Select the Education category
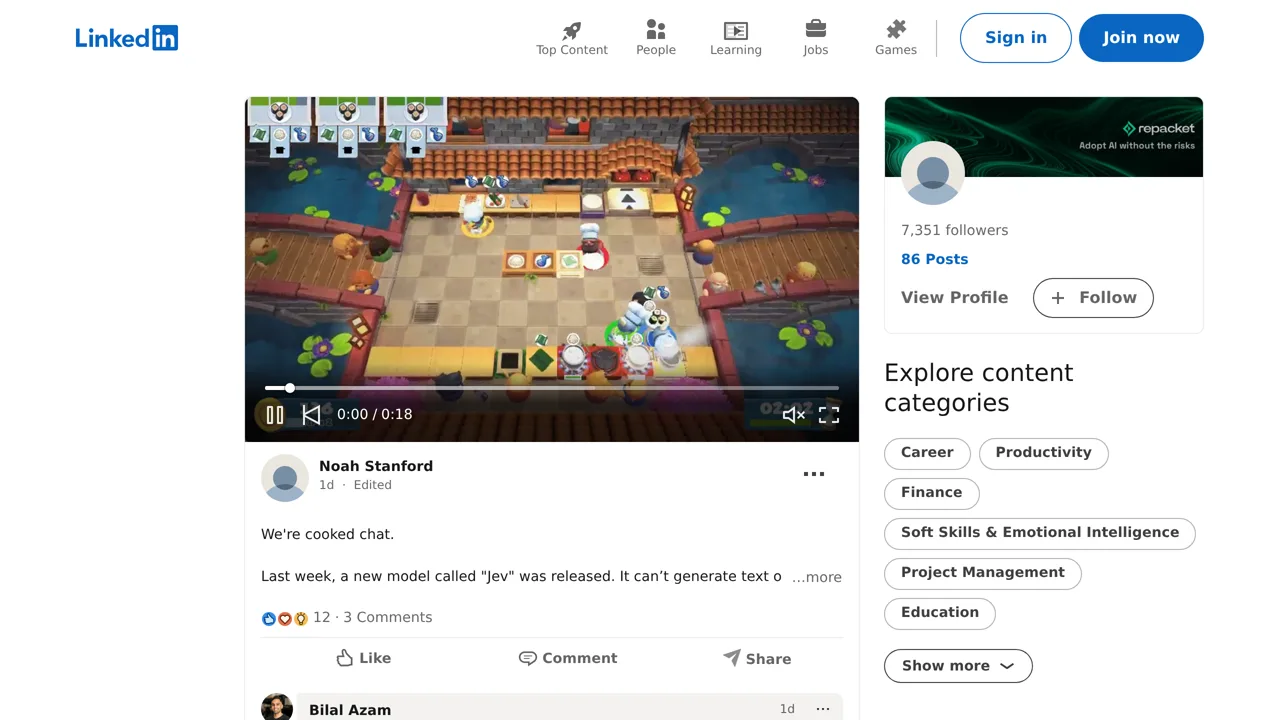 pyautogui.click(x=940, y=613)
